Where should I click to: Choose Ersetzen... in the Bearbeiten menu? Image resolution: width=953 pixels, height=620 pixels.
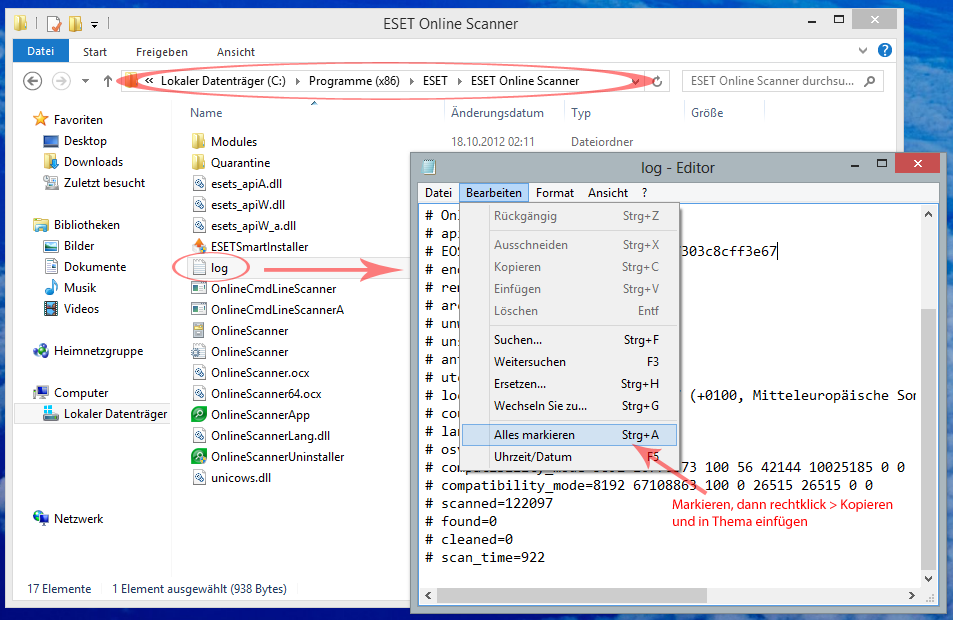click(x=569, y=384)
